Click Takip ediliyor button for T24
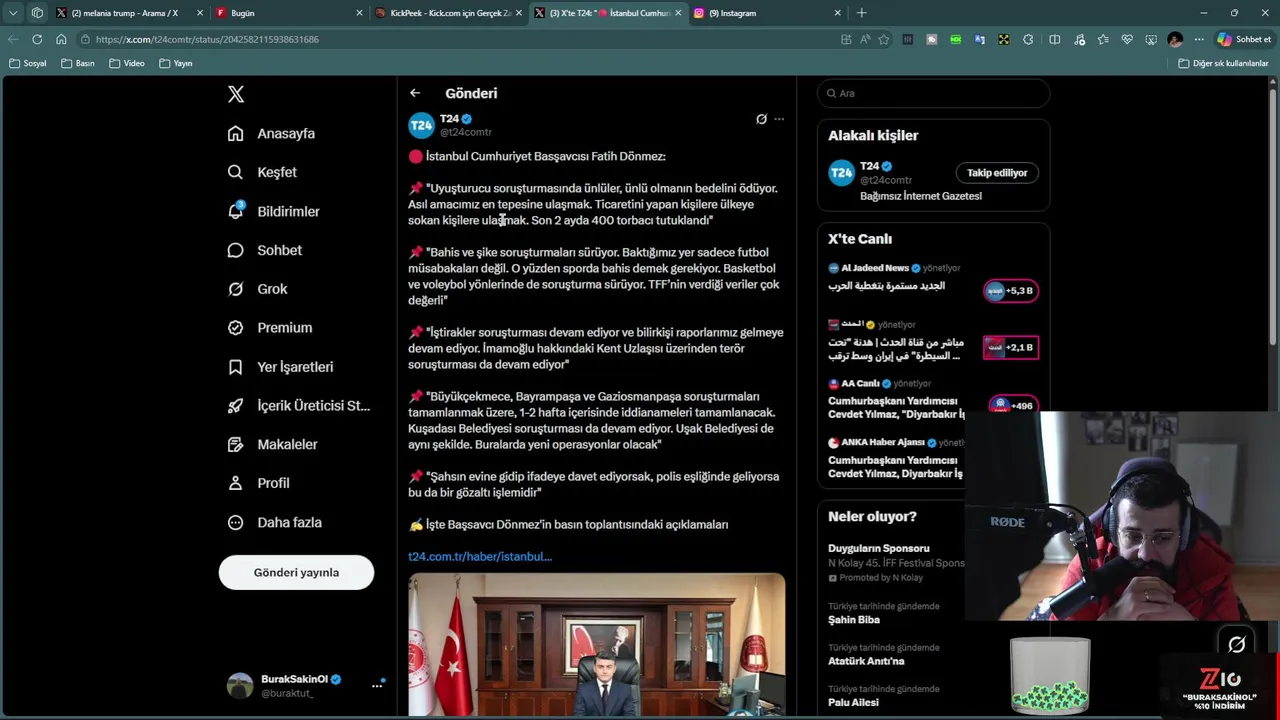 click(x=996, y=173)
